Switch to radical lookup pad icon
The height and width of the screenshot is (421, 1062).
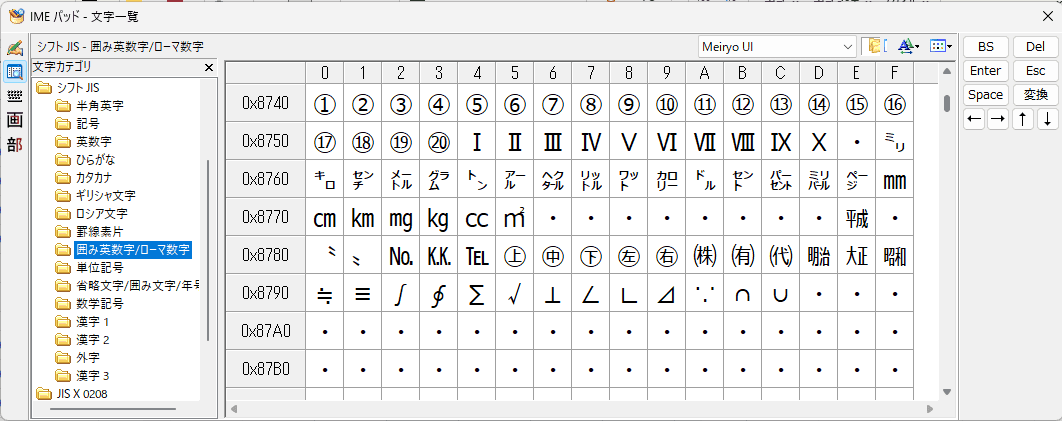(x=14, y=143)
